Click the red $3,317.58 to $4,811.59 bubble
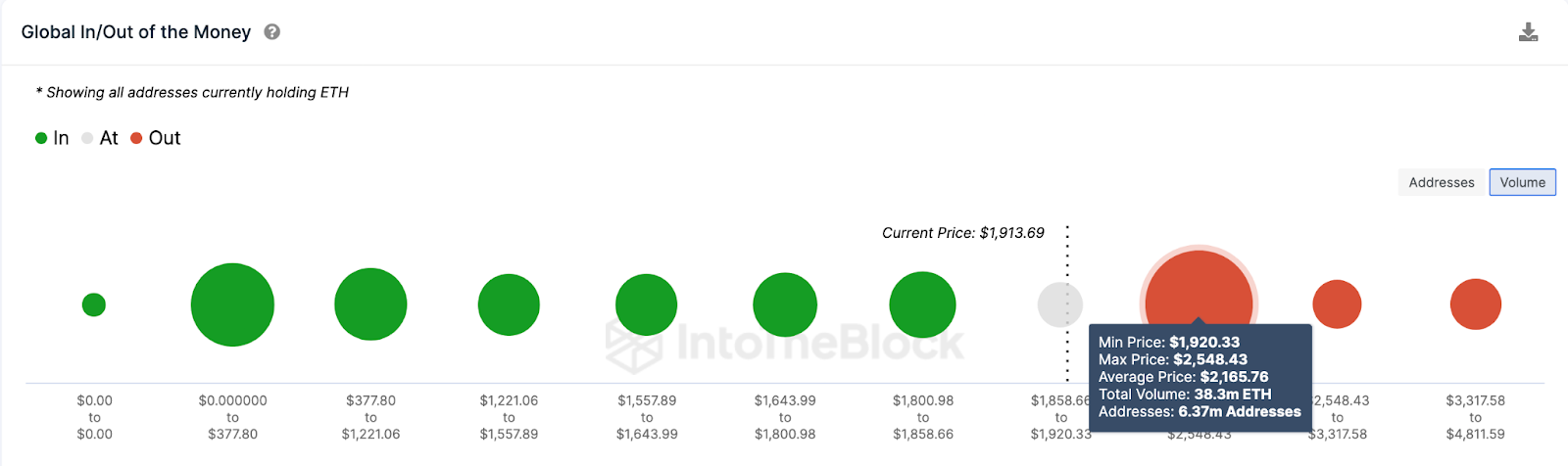This screenshot has height=466, width=1568. coord(1476,304)
